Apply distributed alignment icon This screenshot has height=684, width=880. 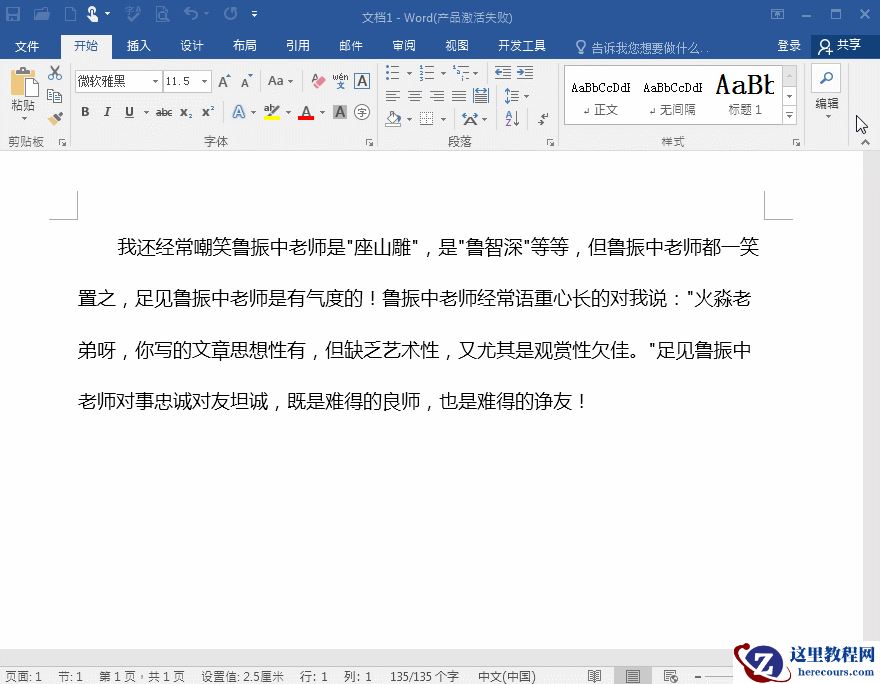click(481, 96)
